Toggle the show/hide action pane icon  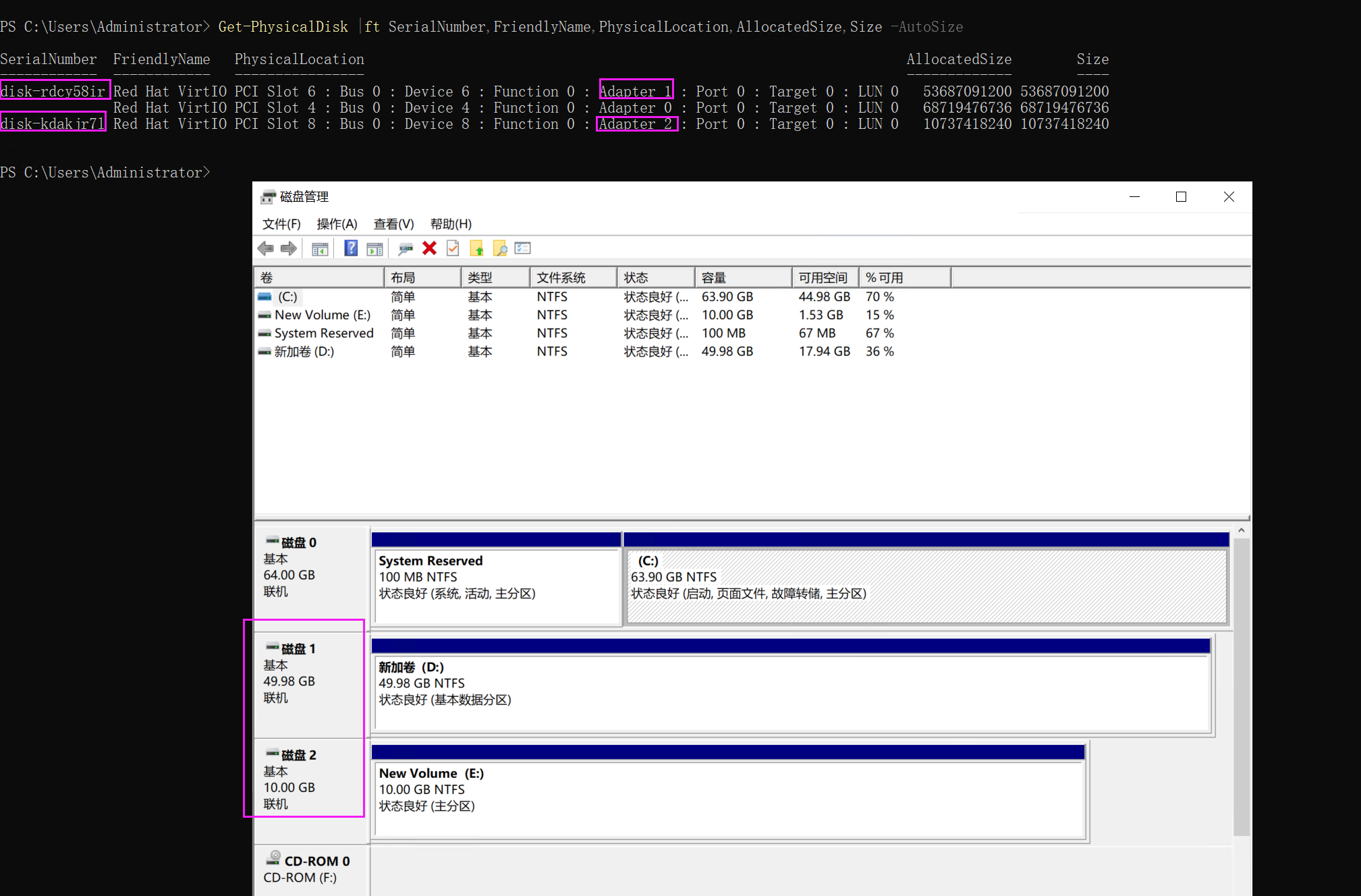374,249
